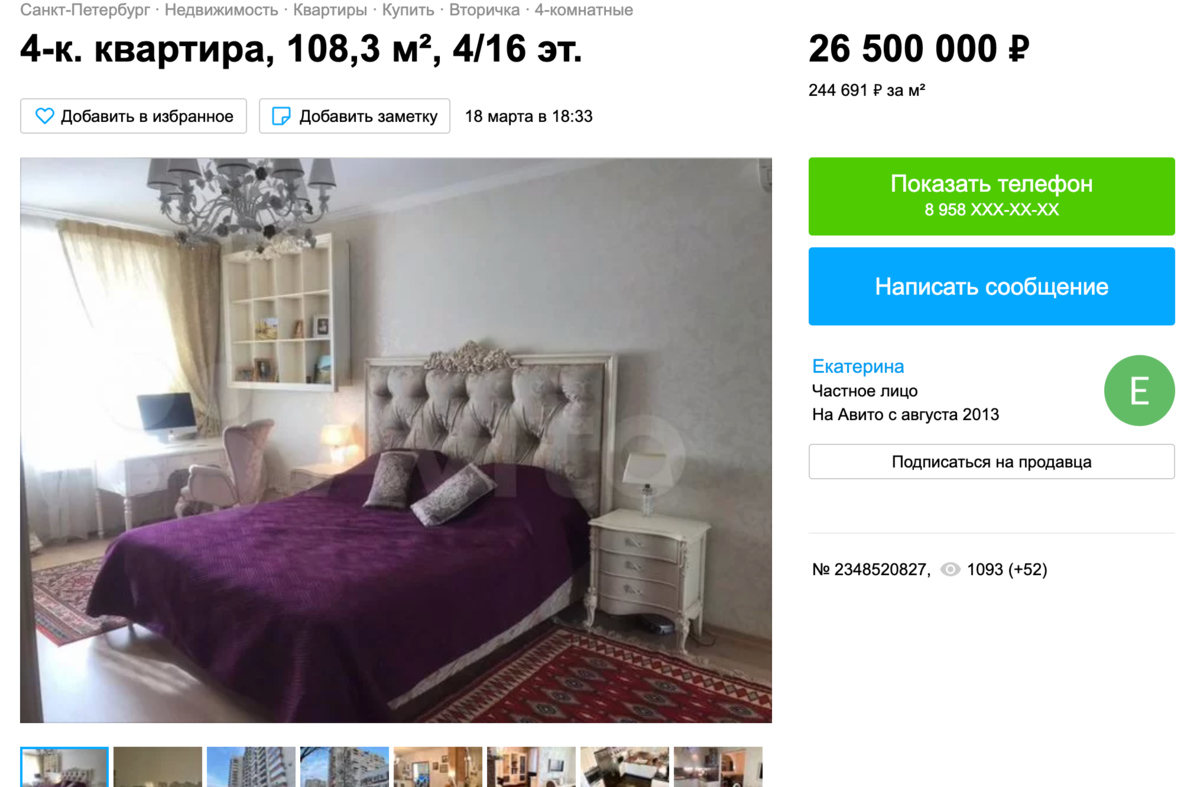
Task: Open Вторичка breadcrumb link
Action: point(484,10)
